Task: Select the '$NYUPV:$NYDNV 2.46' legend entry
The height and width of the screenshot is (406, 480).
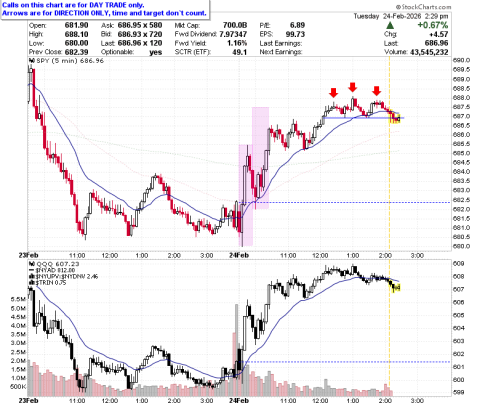Action: 67,276
